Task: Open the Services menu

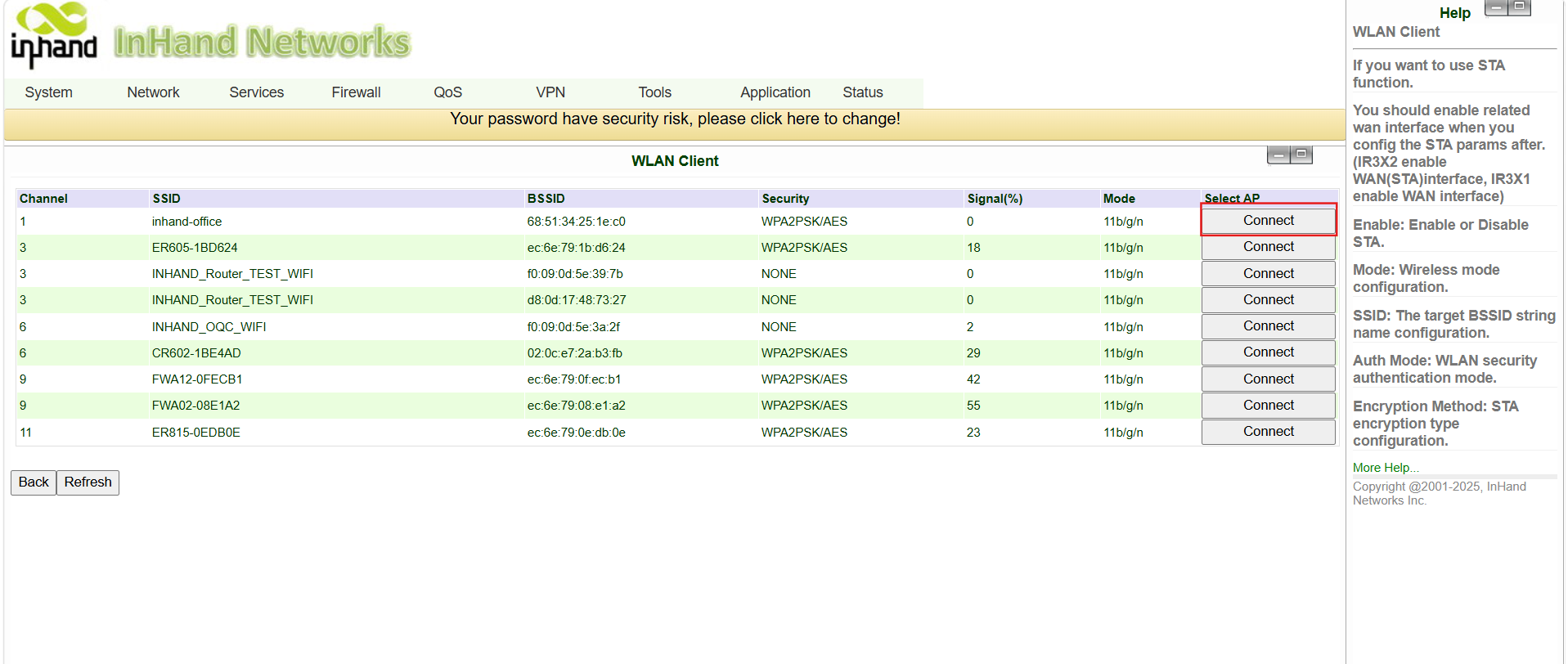Action: (x=256, y=92)
